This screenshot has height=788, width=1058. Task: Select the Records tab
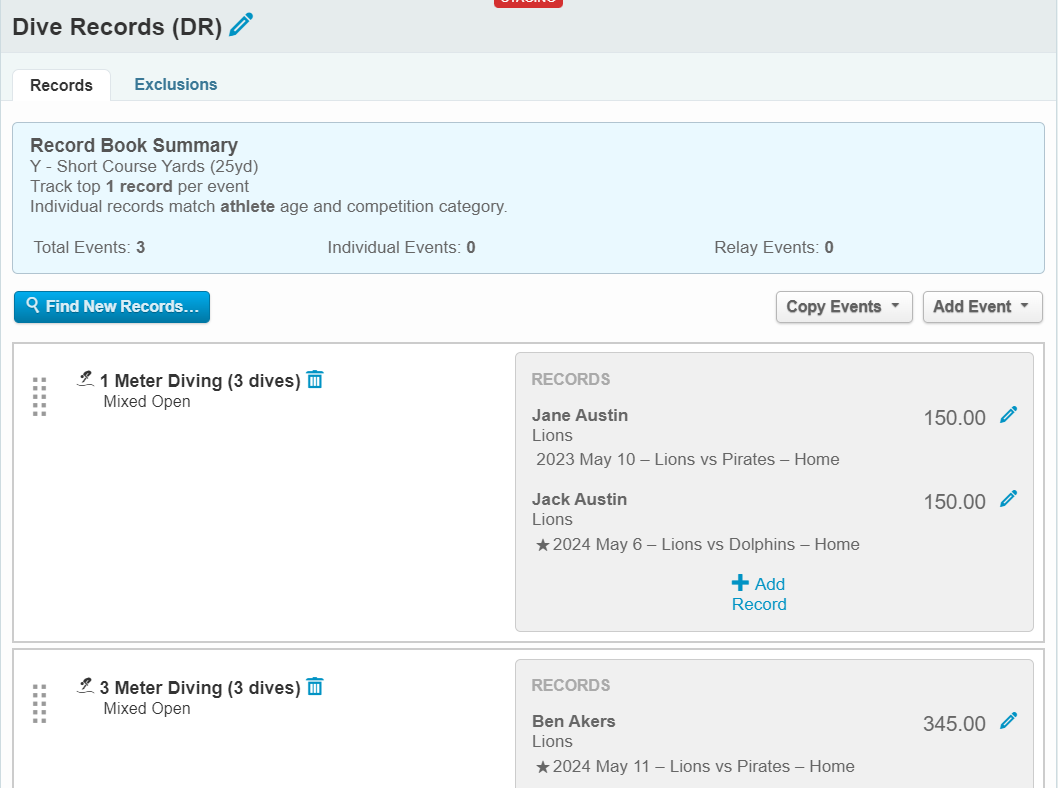[61, 86]
